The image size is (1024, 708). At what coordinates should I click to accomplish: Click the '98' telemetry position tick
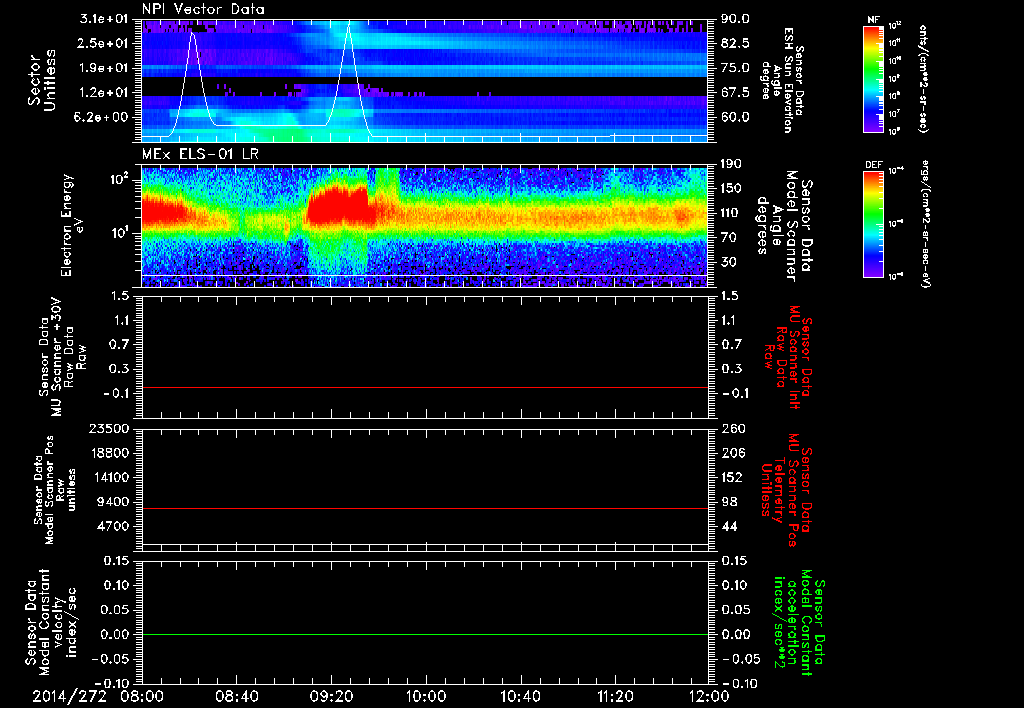click(x=729, y=502)
